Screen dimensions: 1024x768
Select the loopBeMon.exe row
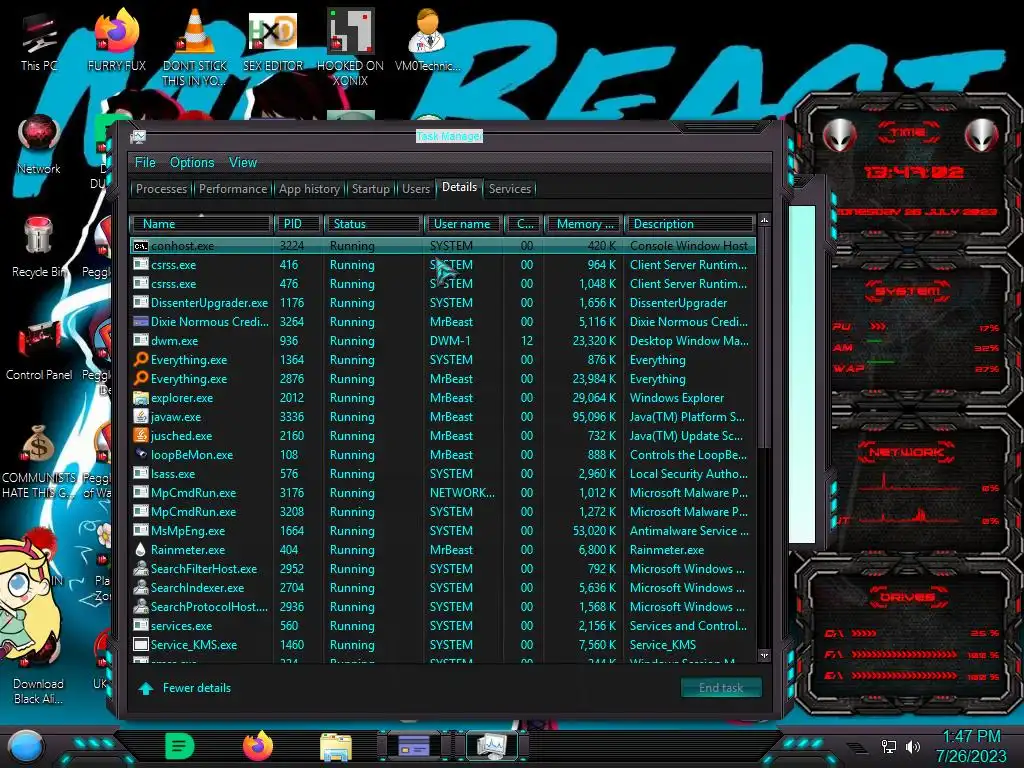pyautogui.click(x=443, y=455)
